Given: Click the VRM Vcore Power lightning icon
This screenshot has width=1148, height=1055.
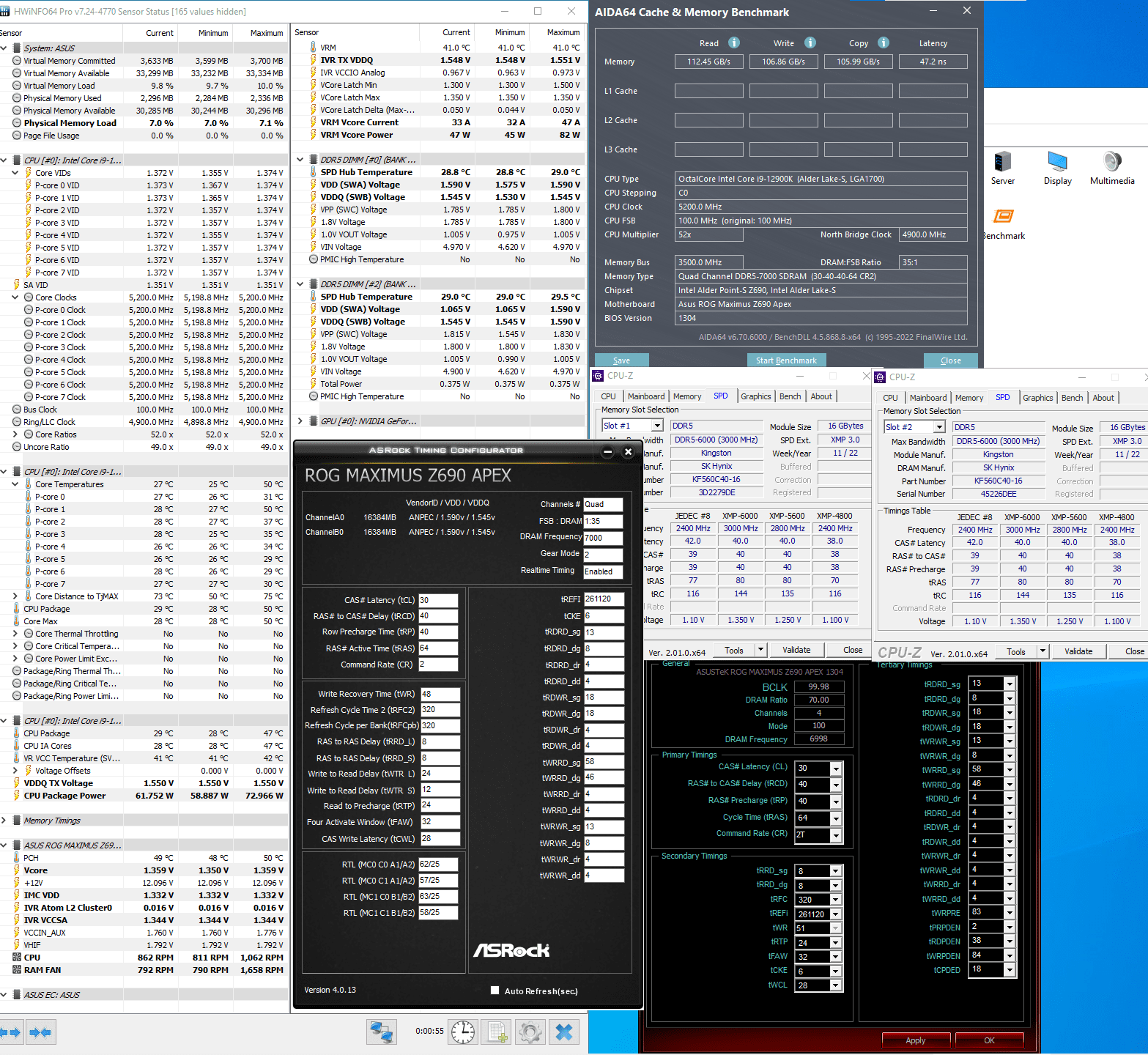Looking at the screenshot, I should click(x=314, y=135).
